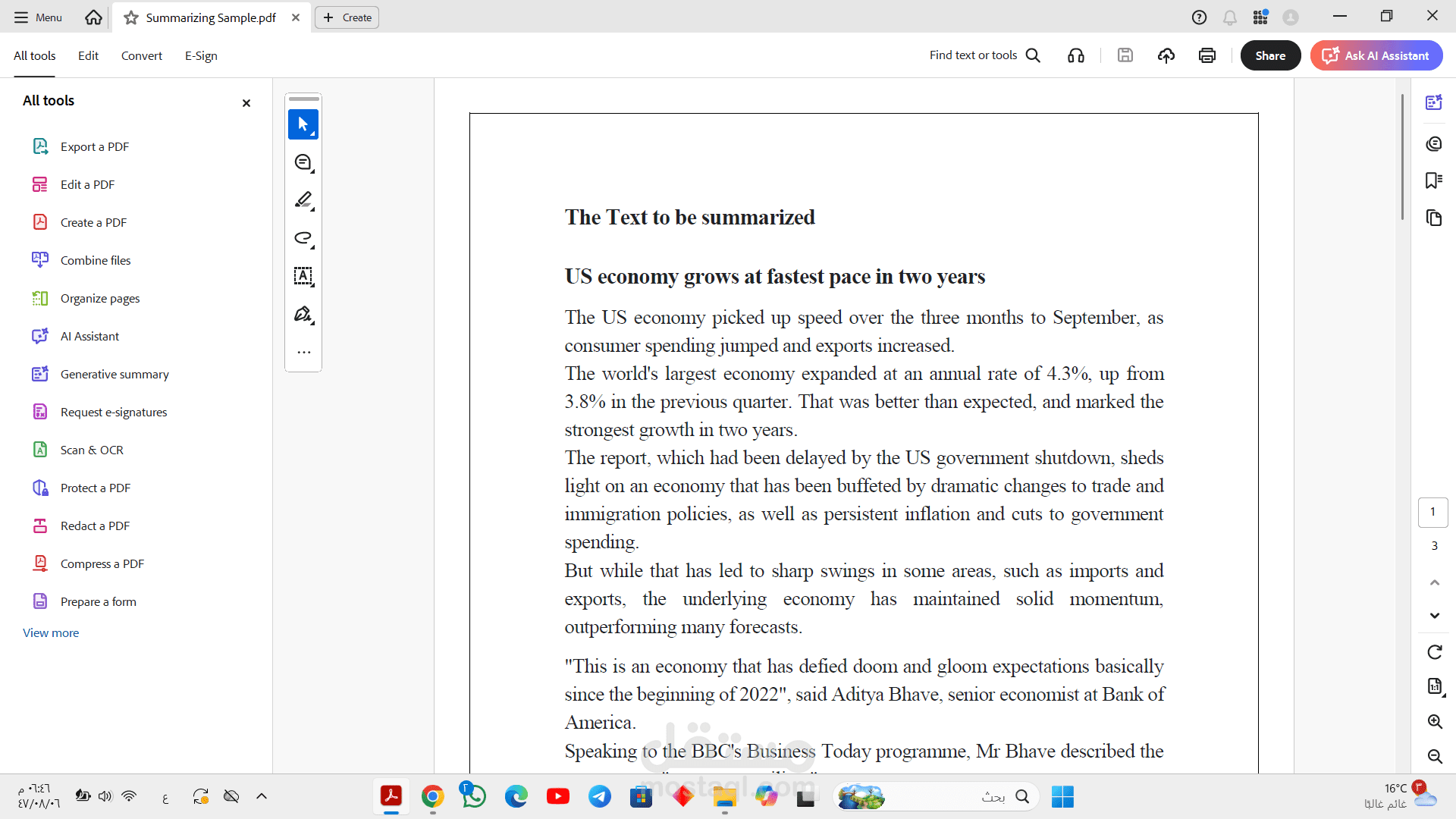Pick the freehand draw loop tool
1456x819 pixels.
[x=303, y=238]
